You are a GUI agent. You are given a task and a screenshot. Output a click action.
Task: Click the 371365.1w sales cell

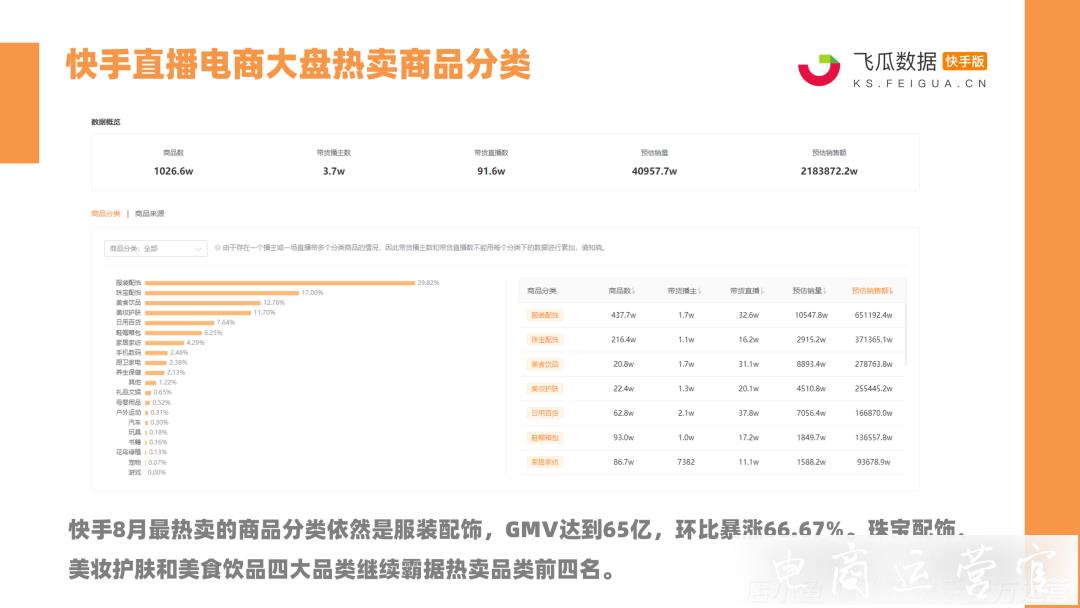[873, 339]
